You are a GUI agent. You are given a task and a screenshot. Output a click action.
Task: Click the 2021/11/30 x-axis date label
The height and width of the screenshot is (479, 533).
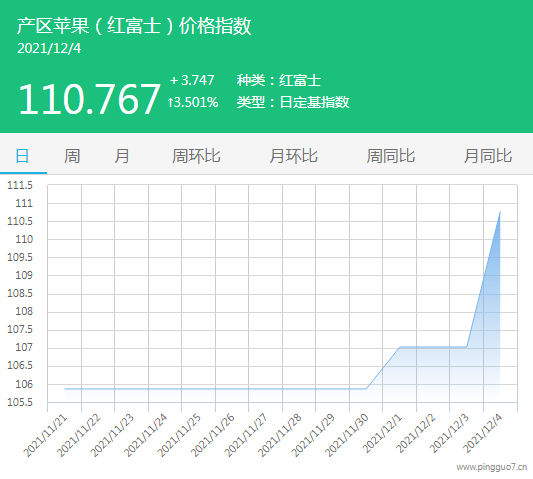coord(347,435)
